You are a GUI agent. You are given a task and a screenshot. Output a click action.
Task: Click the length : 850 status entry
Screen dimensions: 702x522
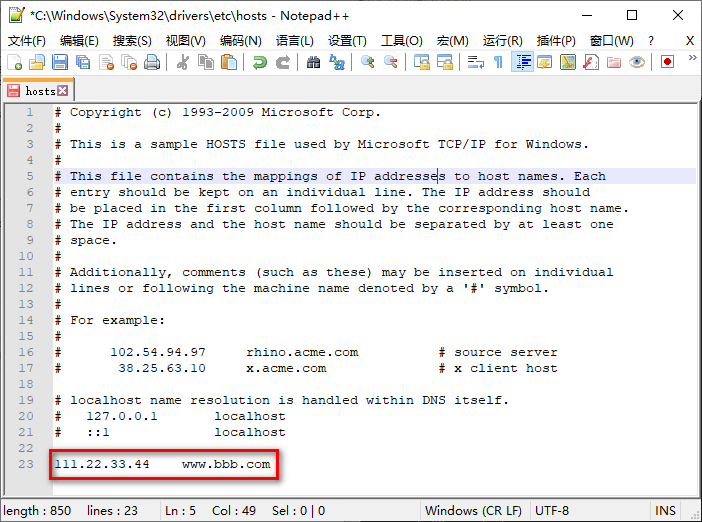pos(37,510)
